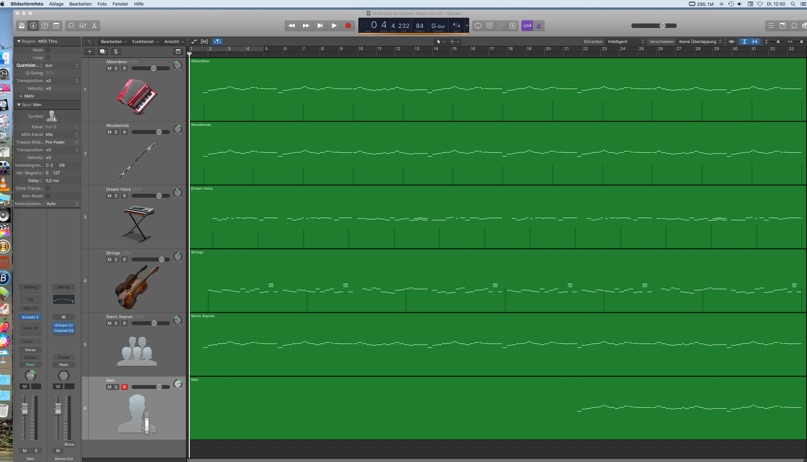Image resolution: width=807 pixels, height=462 pixels.
Task: Open the Keine Überlappung dropdown
Action: [700, 41]
